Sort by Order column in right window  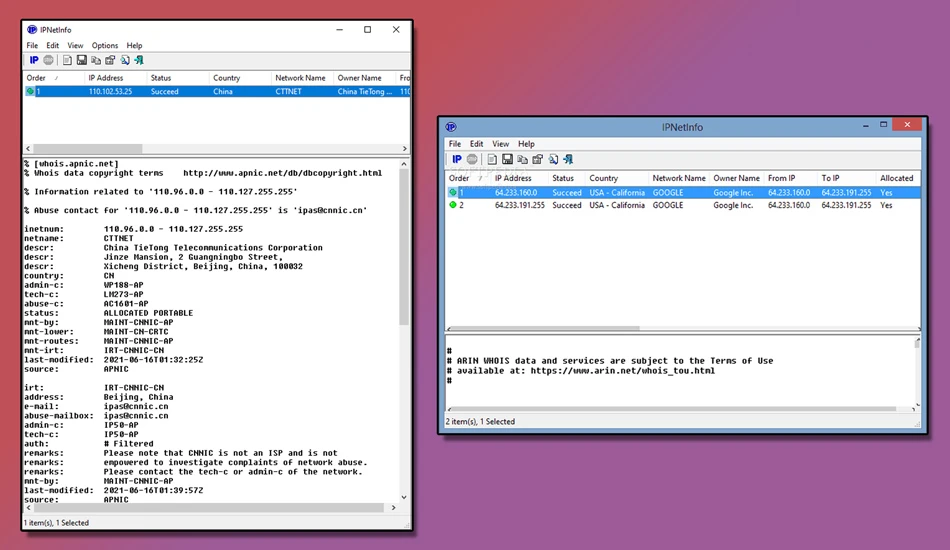(x=468, y=178)
